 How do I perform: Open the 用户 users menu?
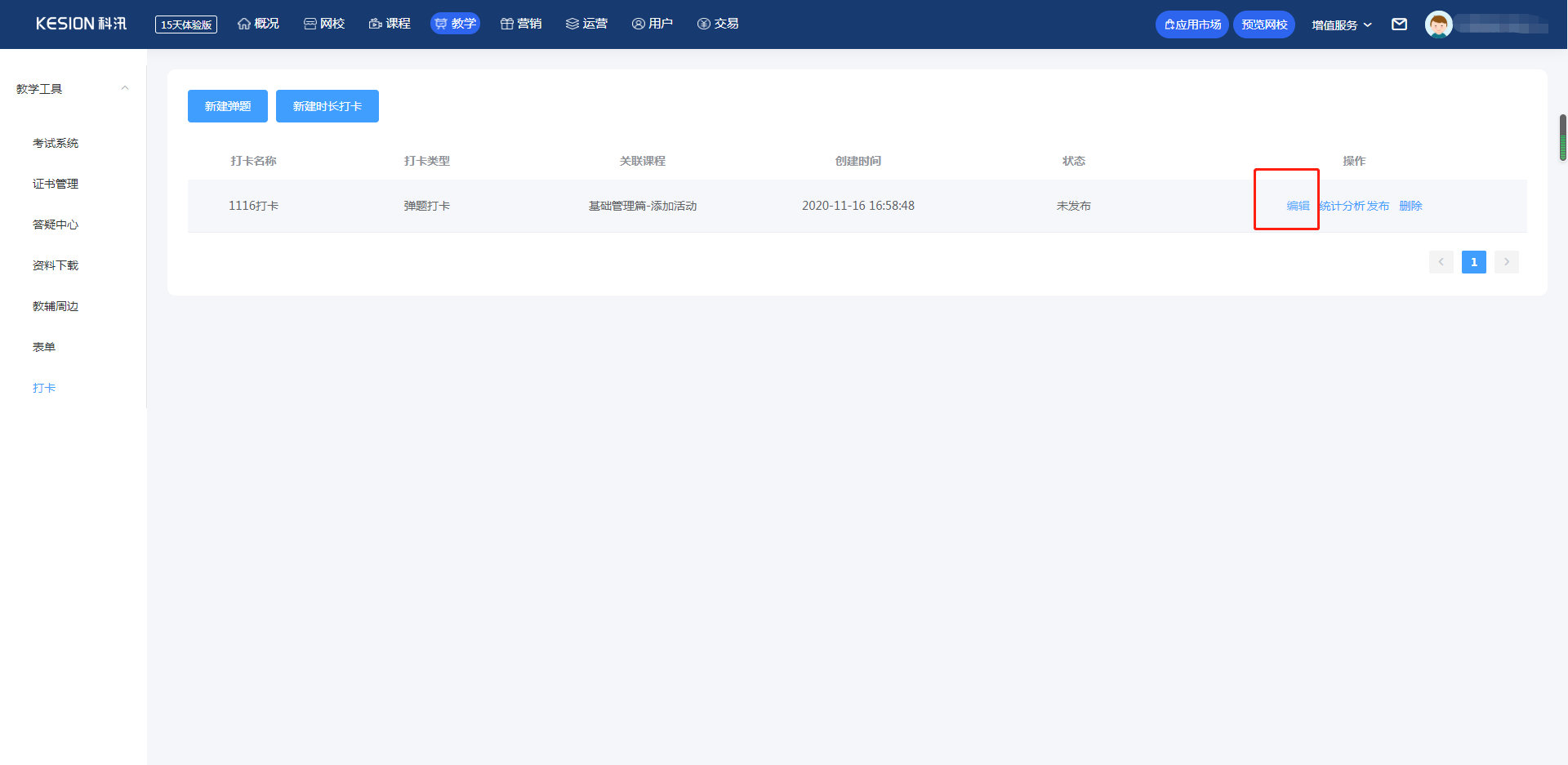[x=652, y=24]
